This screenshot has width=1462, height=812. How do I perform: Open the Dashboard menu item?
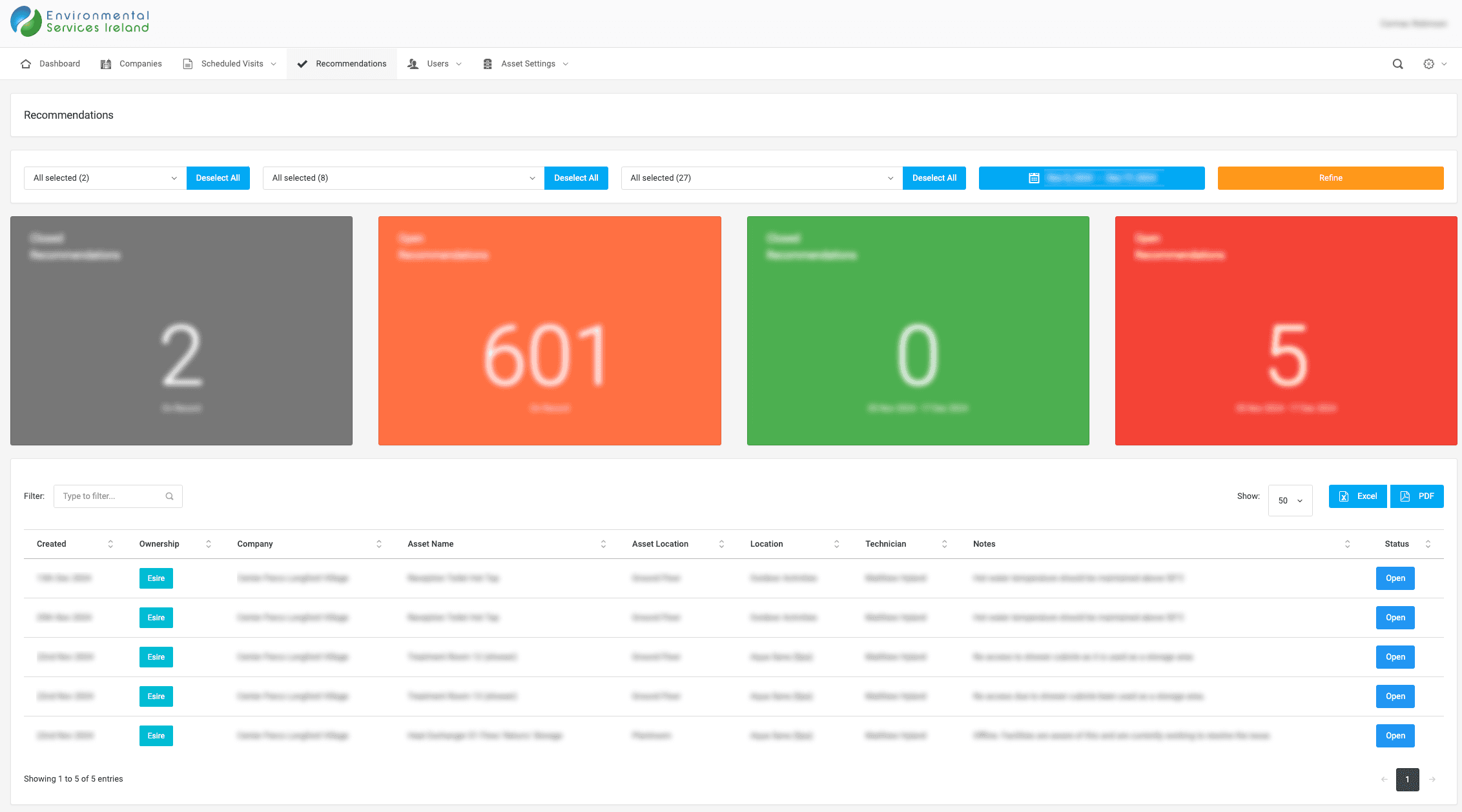pyautogui.click(x=50, y=64)
